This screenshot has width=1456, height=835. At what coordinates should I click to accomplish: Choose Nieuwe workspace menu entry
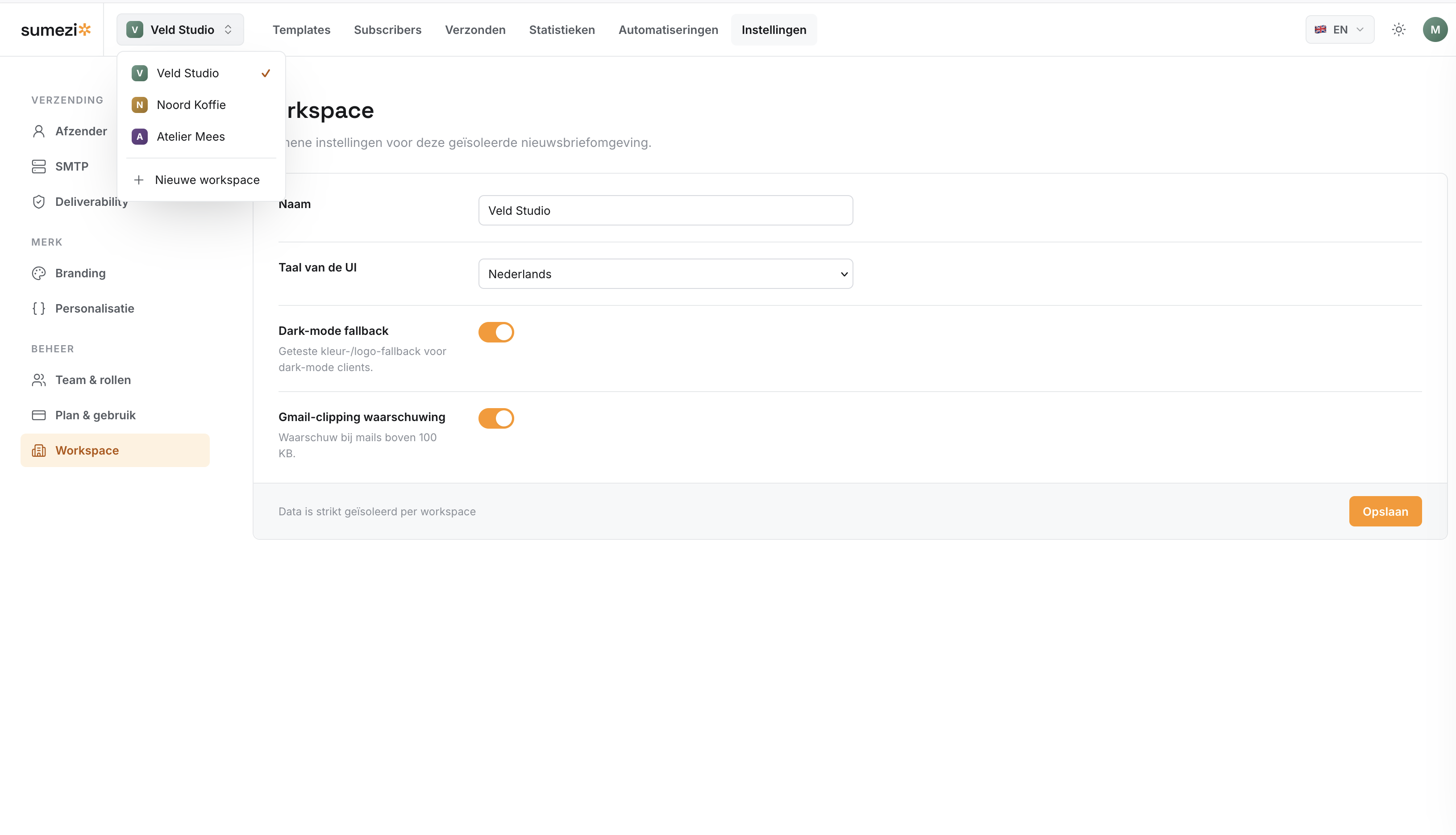click(x=201, y=180)
